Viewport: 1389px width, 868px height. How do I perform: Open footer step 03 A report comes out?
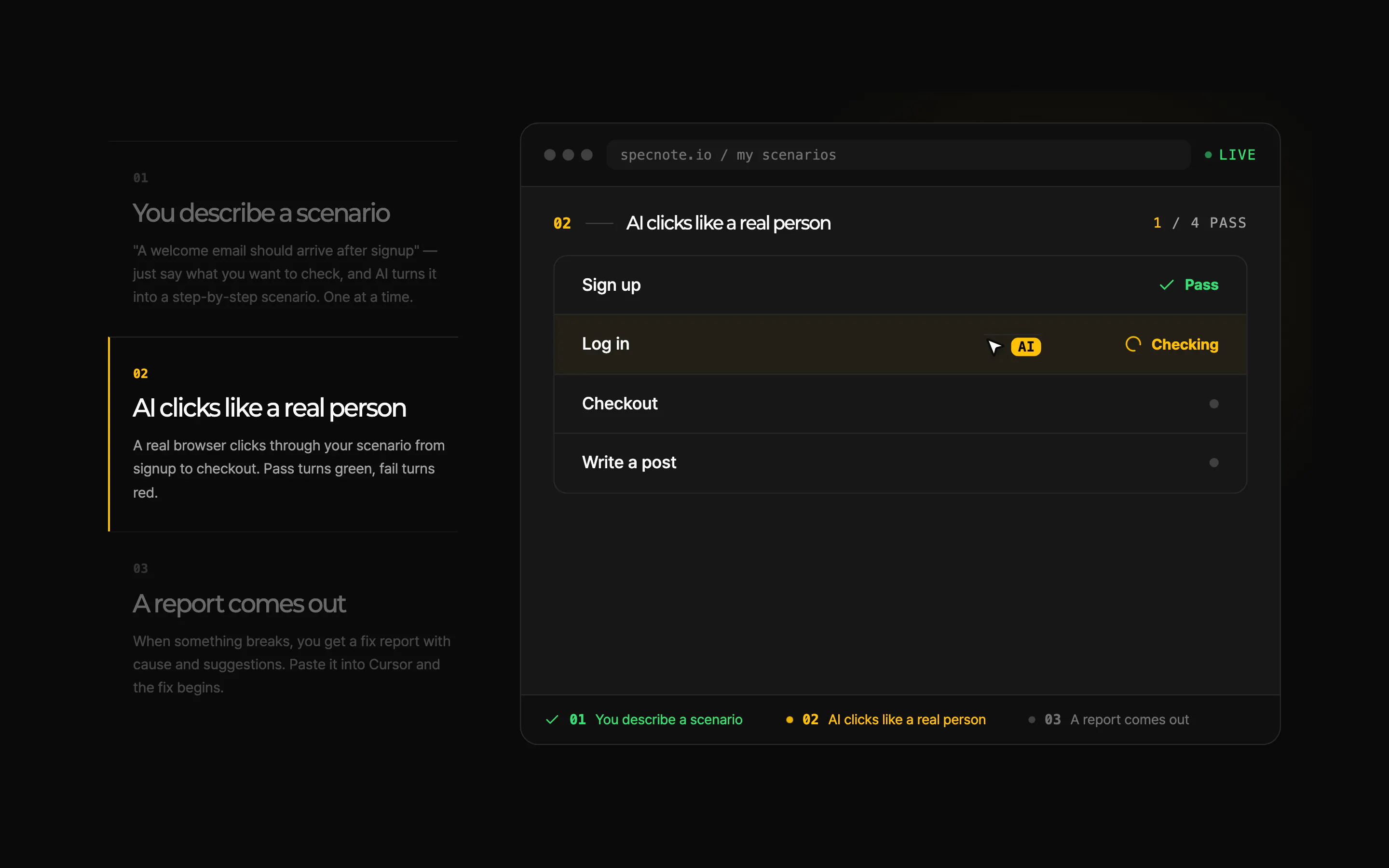(1108, 719)
